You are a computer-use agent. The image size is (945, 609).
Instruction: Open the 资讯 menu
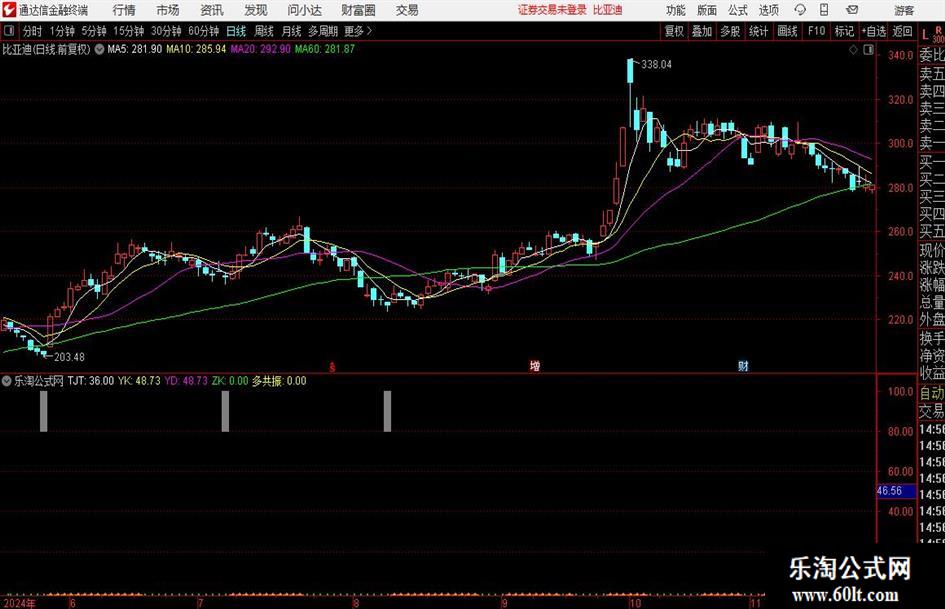tap(212, 10)
